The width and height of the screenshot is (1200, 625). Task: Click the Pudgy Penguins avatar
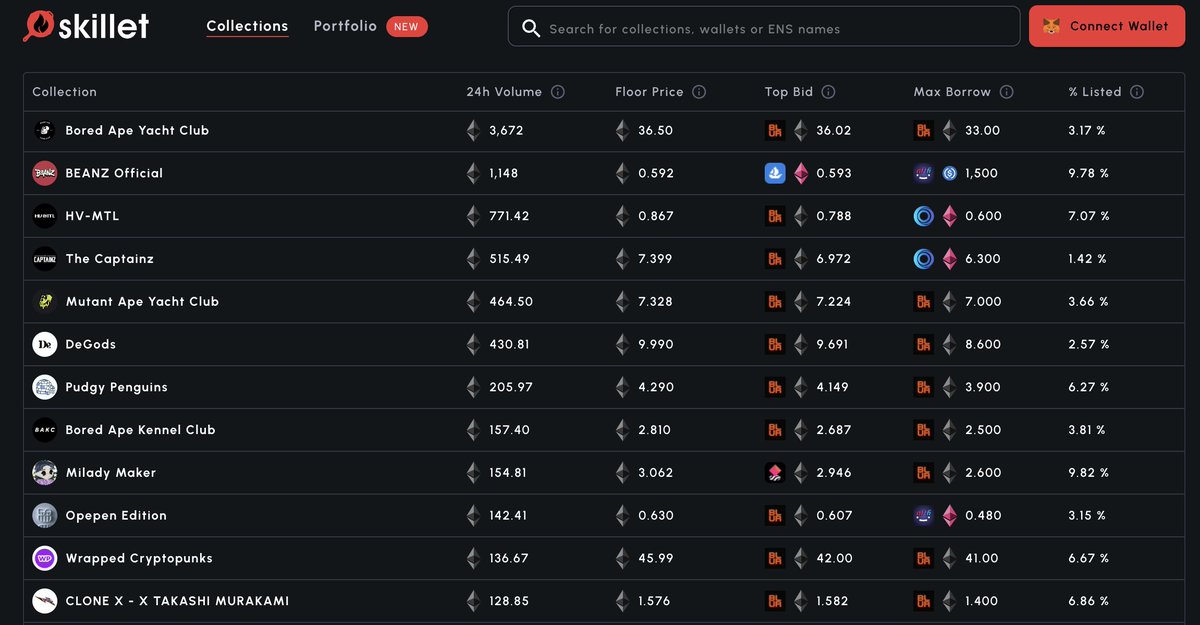click(x=44, y=387)
